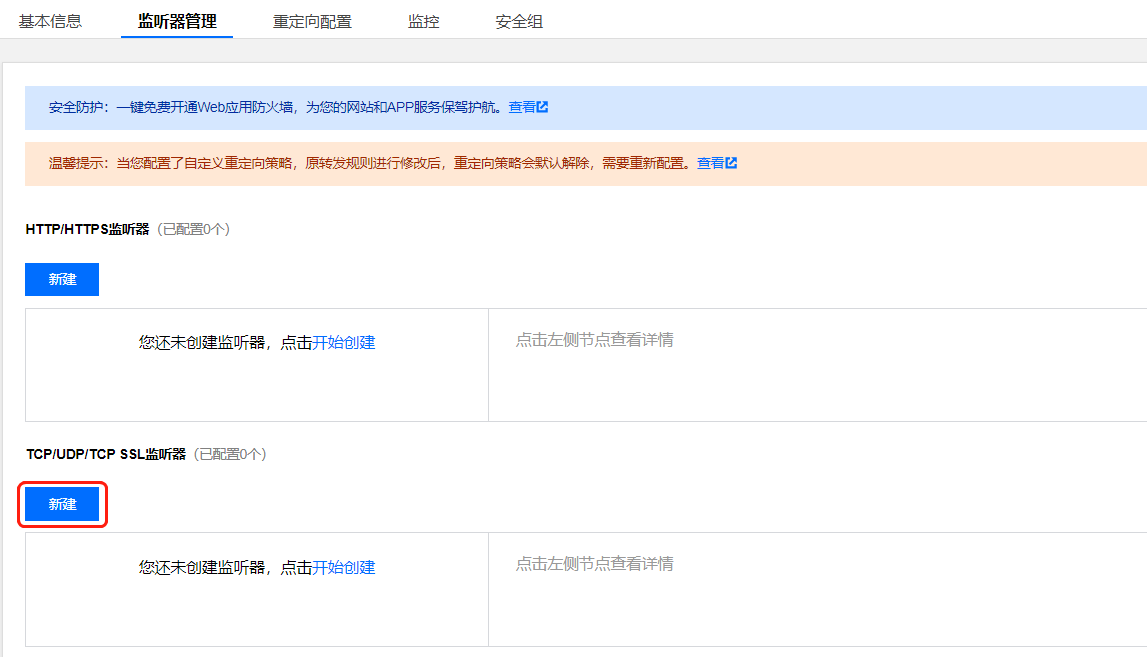This screenshot has height=657, width=1147.
Task: Click 点击左侧节点查看详情 in HTTP/HTTPS panel
Action: (x=594, y=339)
